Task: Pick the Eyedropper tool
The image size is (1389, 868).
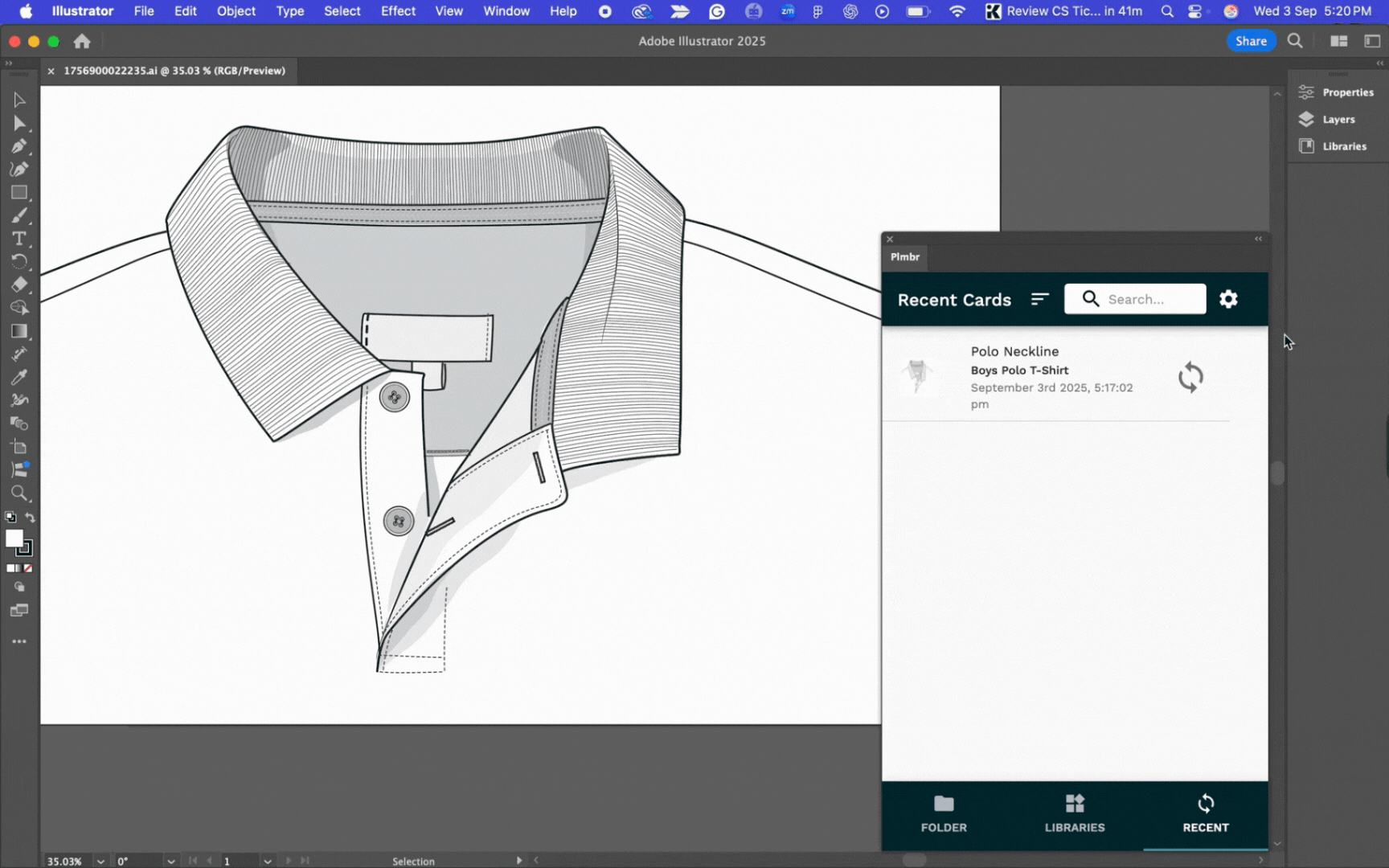Action: pos(19,376)
